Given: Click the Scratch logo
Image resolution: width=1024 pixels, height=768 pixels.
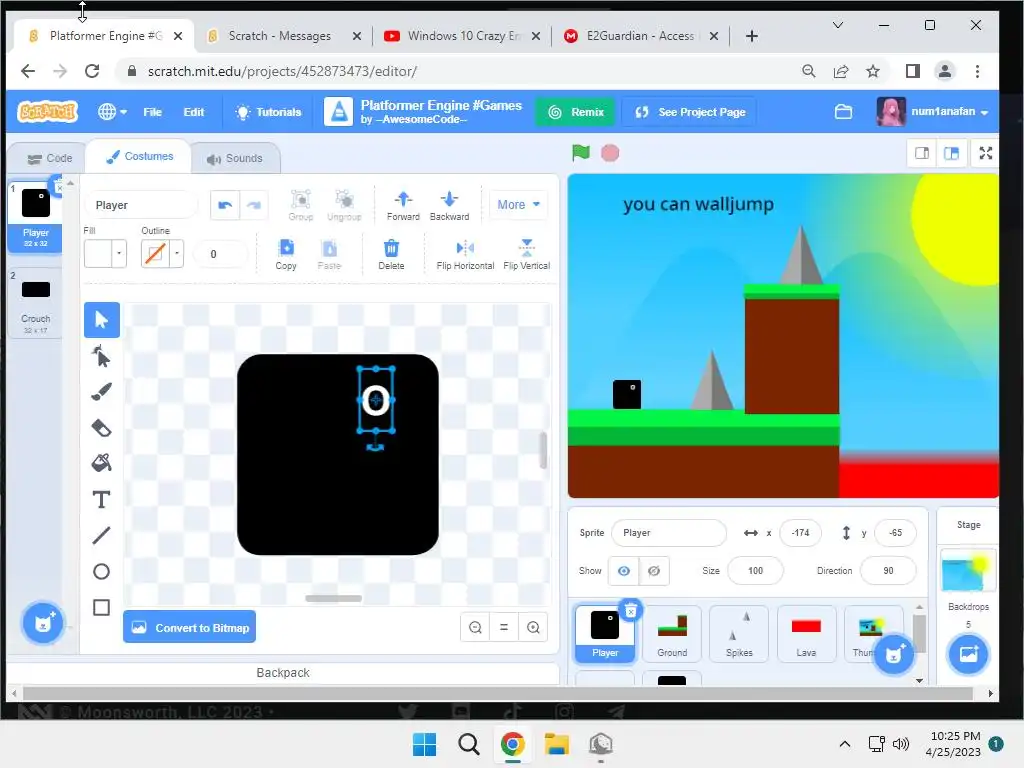Looking at the screenshot, I should pyautogui.click(x=48, y=112).
